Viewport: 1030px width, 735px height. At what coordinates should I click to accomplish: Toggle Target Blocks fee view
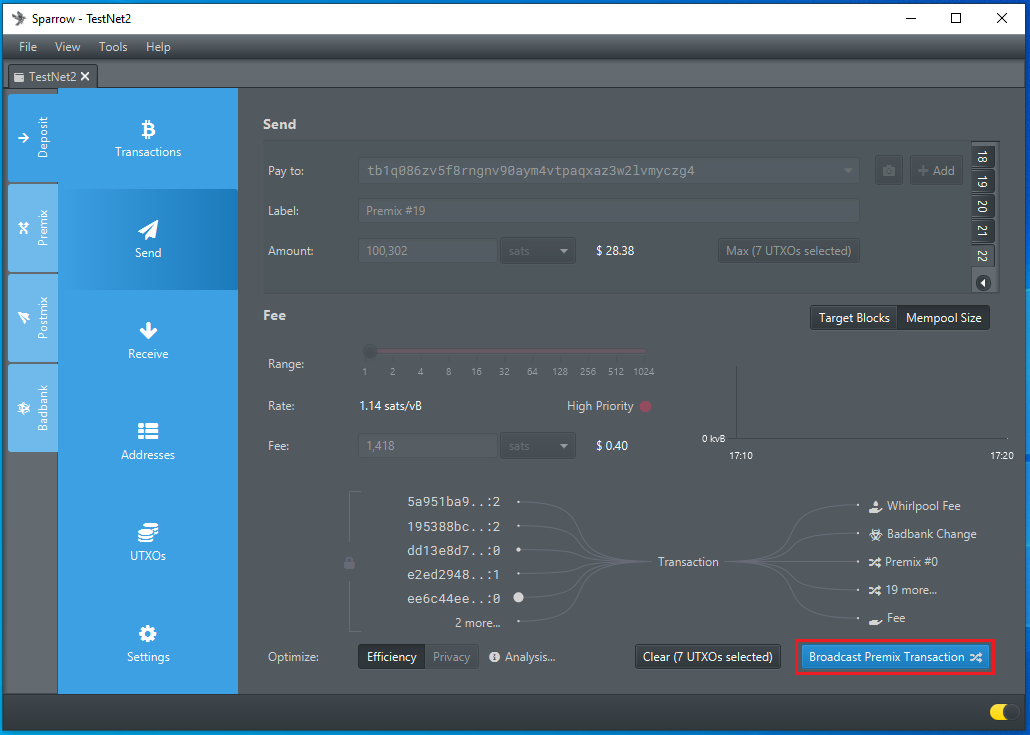[x=854, y=318]
